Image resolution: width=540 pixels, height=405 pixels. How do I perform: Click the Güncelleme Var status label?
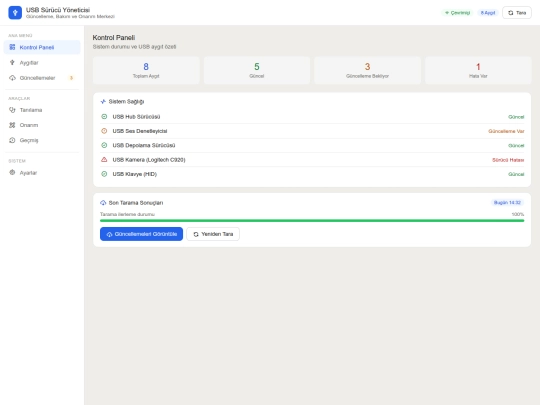tap(506, 131)
